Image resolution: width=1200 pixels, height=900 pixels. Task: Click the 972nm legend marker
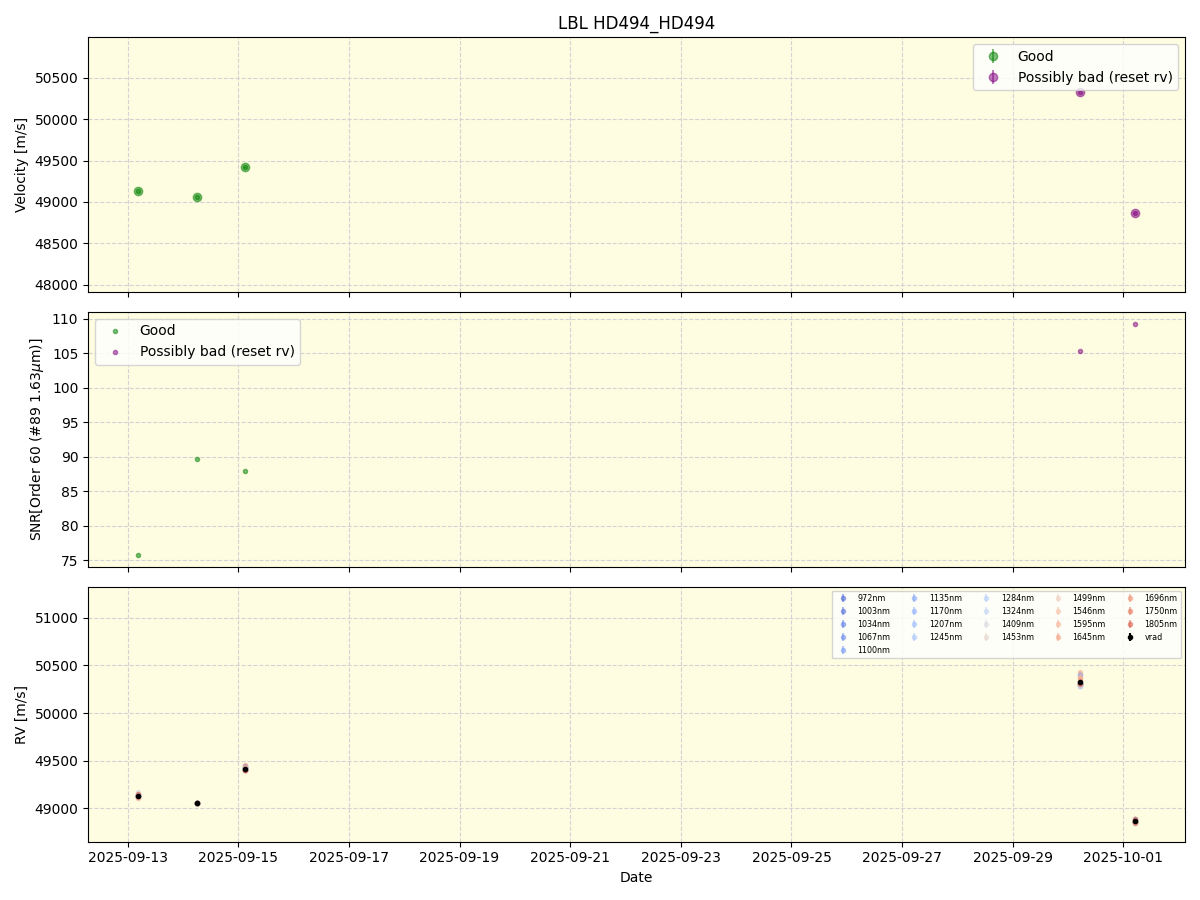tap(843, 598)
